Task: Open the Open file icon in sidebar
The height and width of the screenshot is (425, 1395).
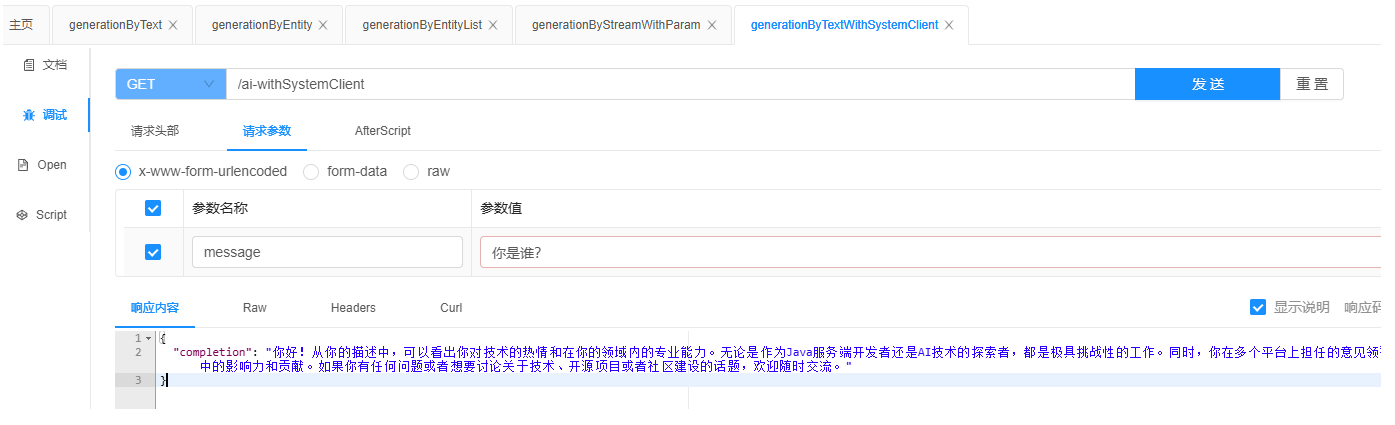Action: pyautogui.click(x=23, y=165)
